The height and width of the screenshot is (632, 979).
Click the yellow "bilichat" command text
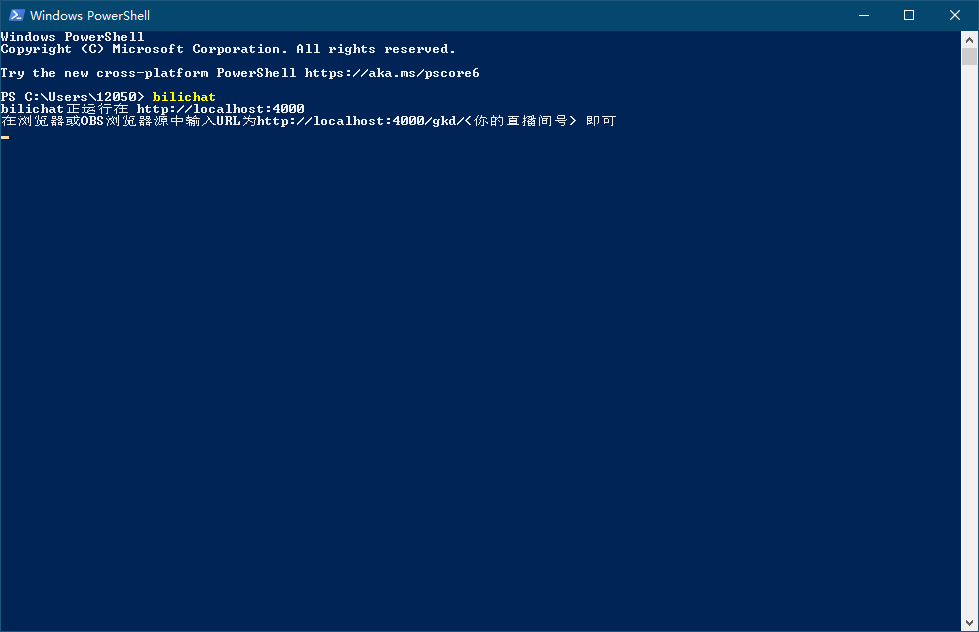[x=184, y=97]
